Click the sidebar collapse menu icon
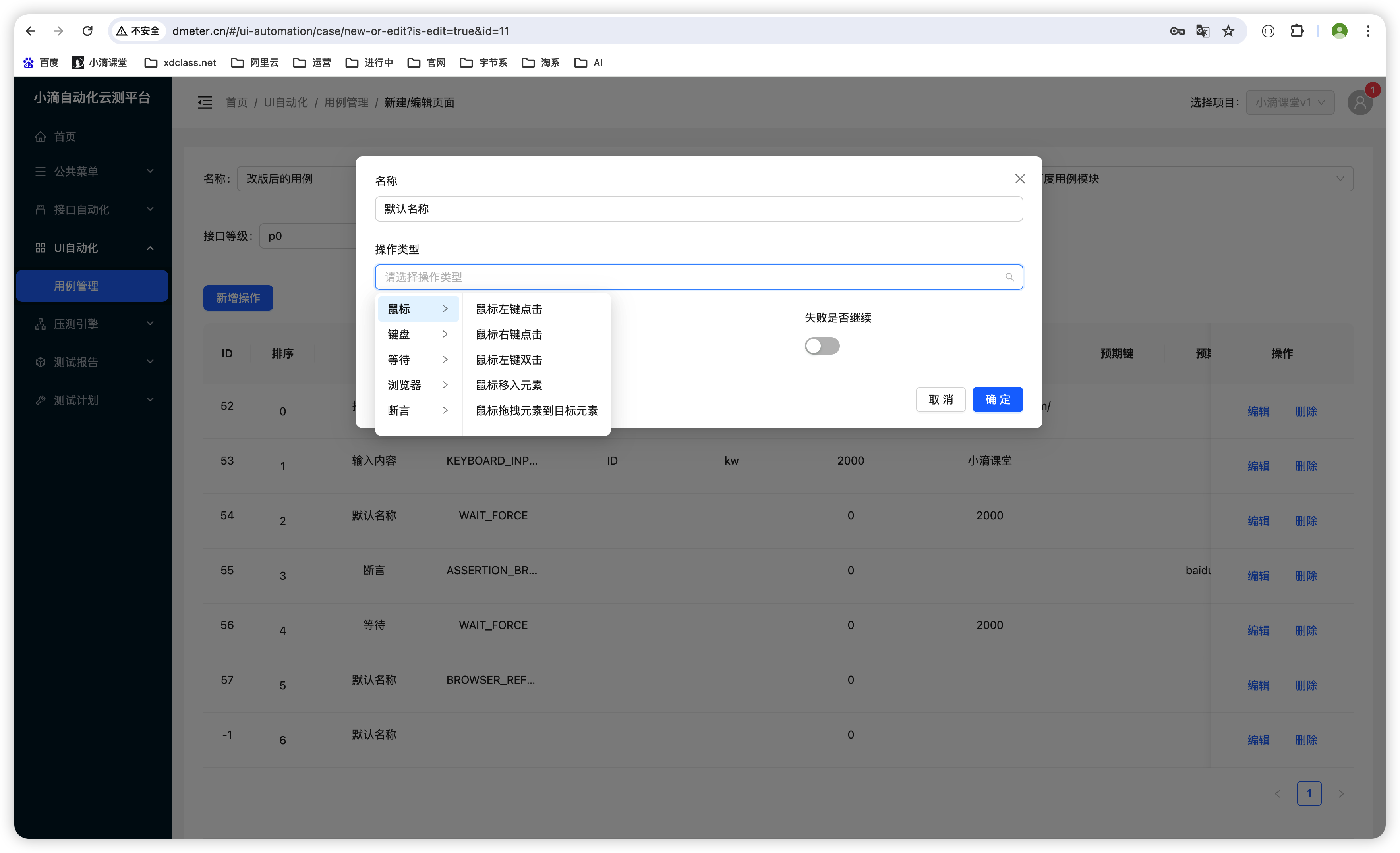The width and height of the screenshot is (1400, 853). 205,102
